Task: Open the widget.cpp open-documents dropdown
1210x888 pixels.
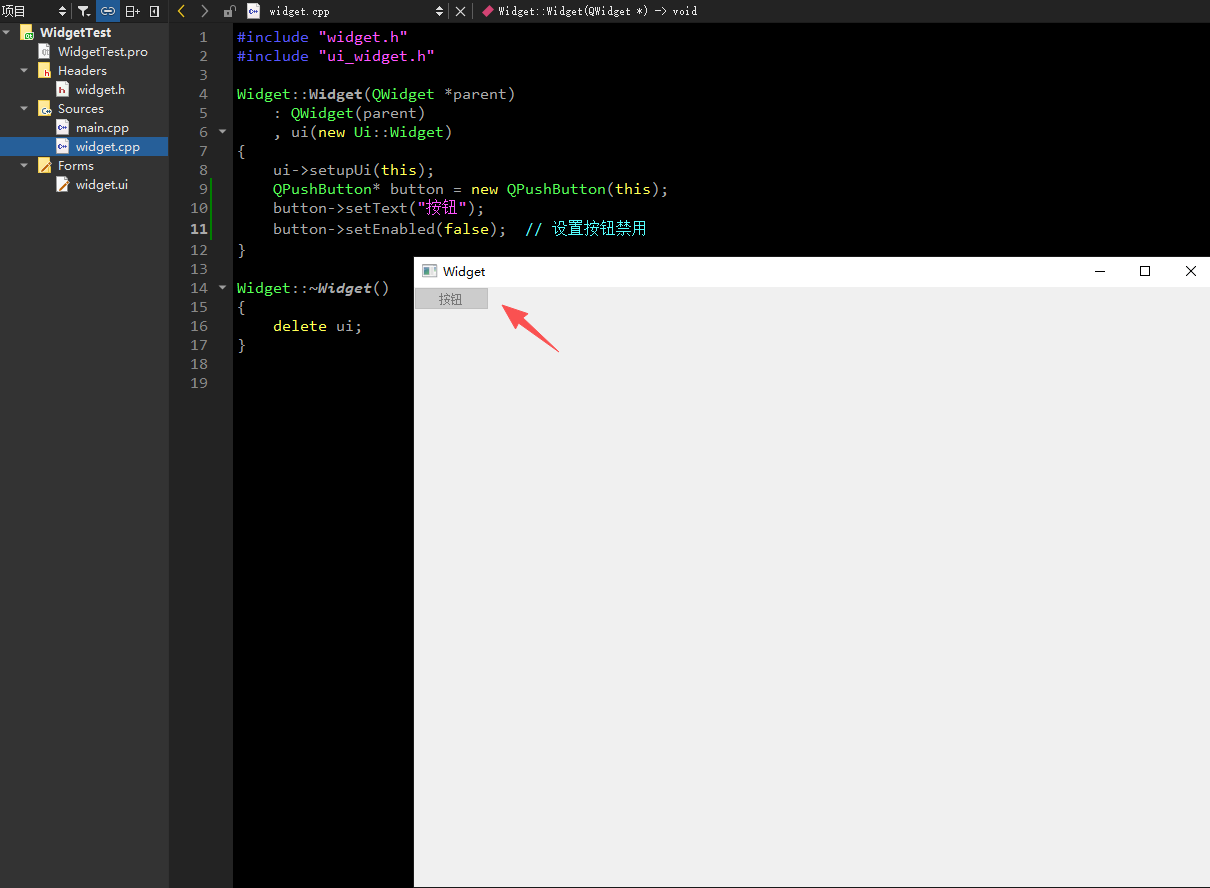Action: point(346,11)
